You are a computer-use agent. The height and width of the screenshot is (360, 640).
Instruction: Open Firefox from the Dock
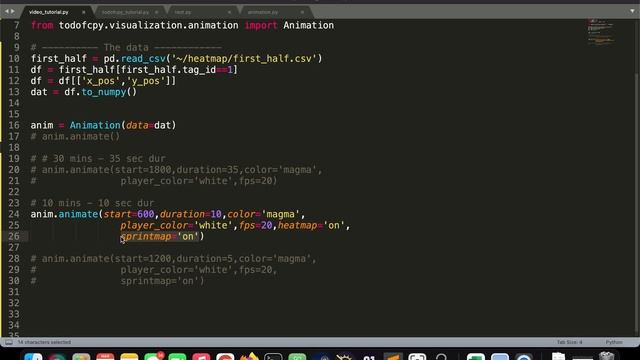click(249, 356)
